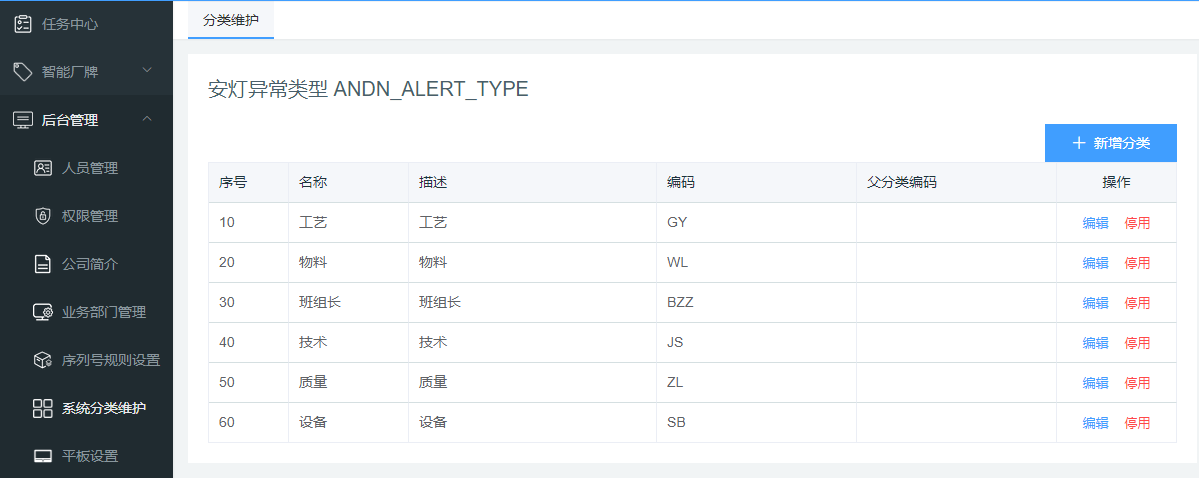Image resolution: width=1199 pixels, height=478 pixels.
Task: Click the 后台管理 monitor icon
Action: 23,120
